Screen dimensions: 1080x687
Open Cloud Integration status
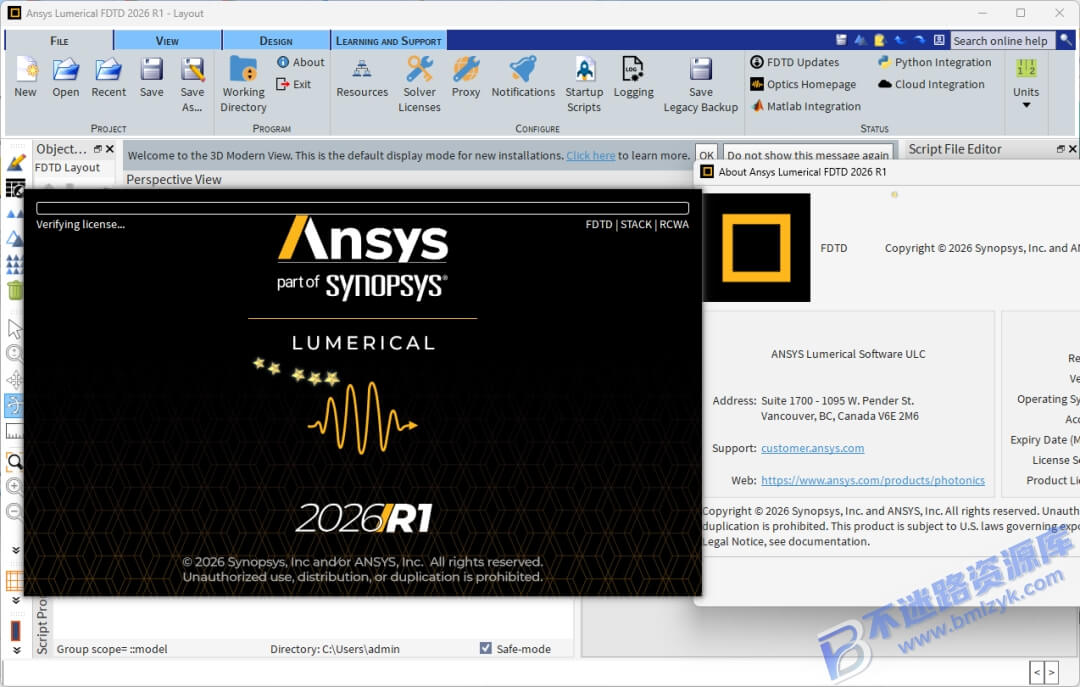pos(931,84)
